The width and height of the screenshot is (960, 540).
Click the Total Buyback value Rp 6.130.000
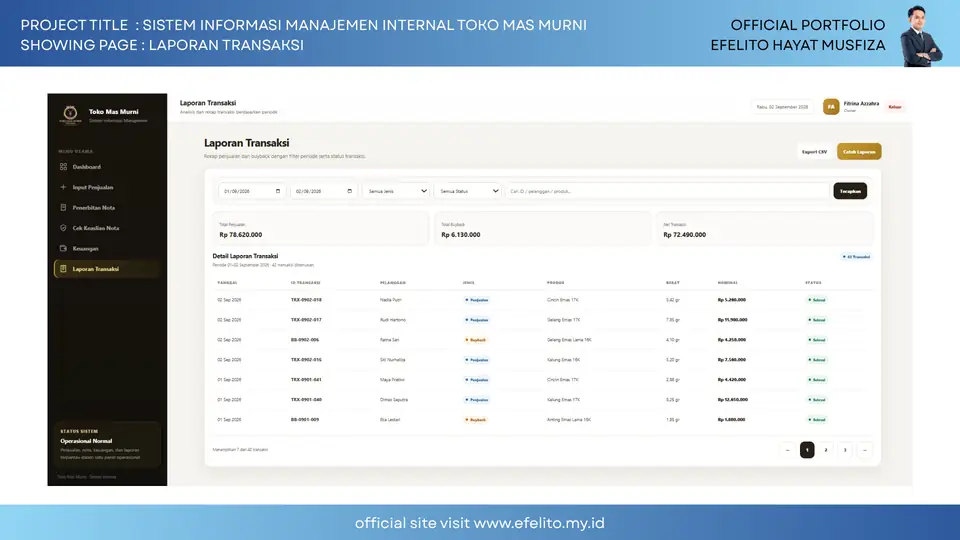[460, 234]
